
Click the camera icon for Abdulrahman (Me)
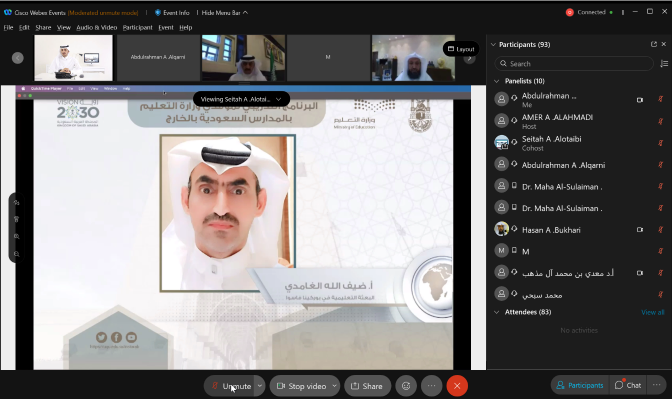pyautogui.click(x=640, y=100)
